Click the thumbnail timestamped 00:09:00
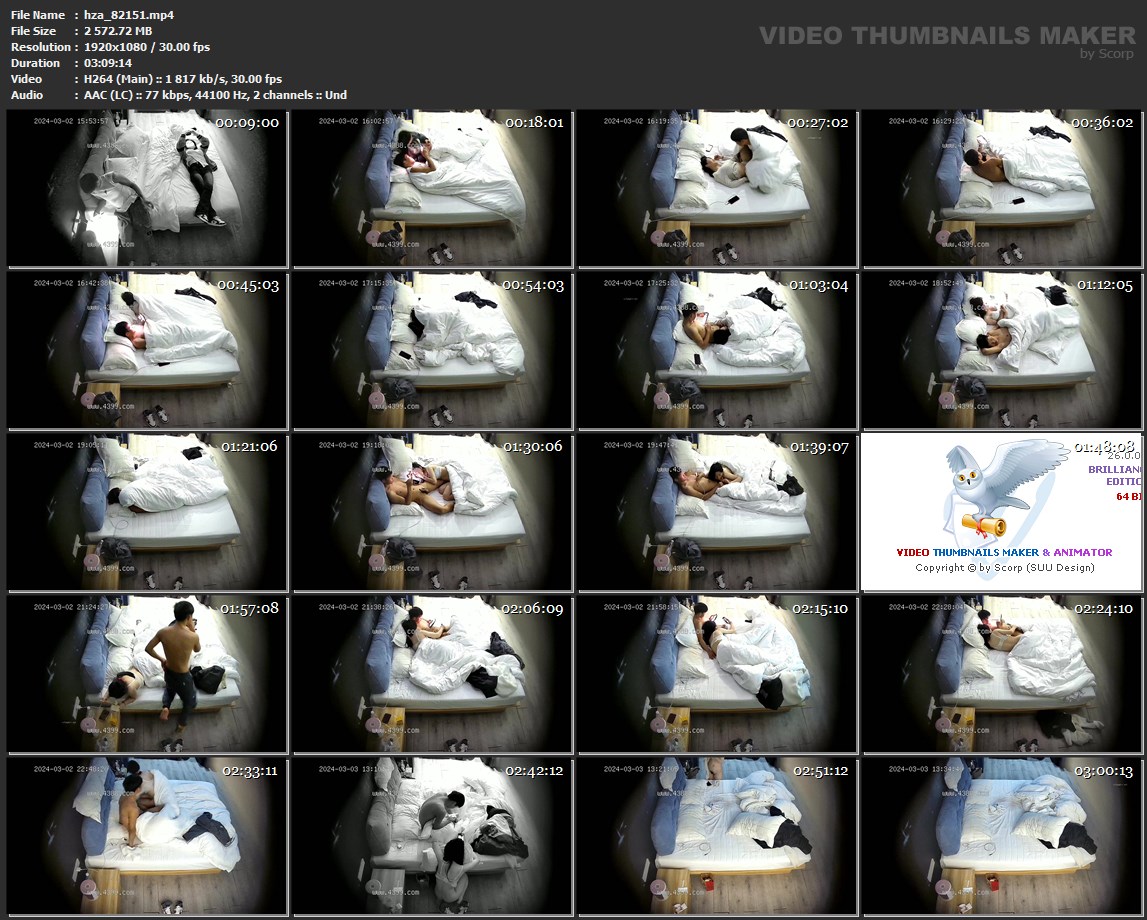The image size is (1147, 920). (147, 189)
